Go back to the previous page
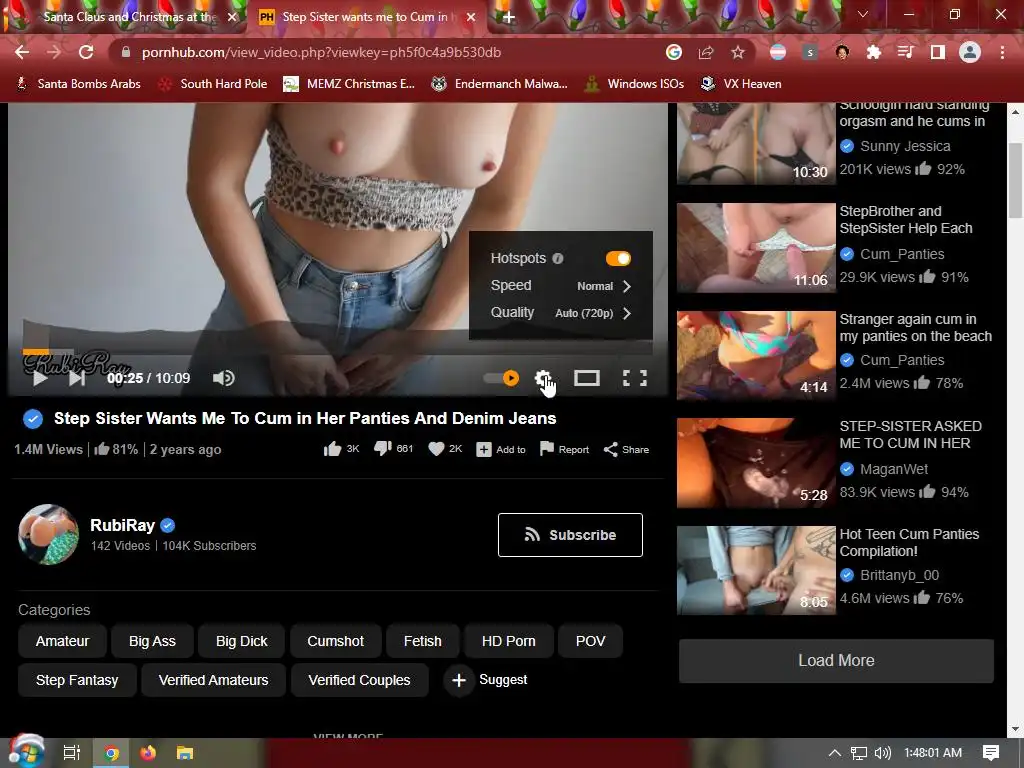1024x768 pixels. (22, 52)
